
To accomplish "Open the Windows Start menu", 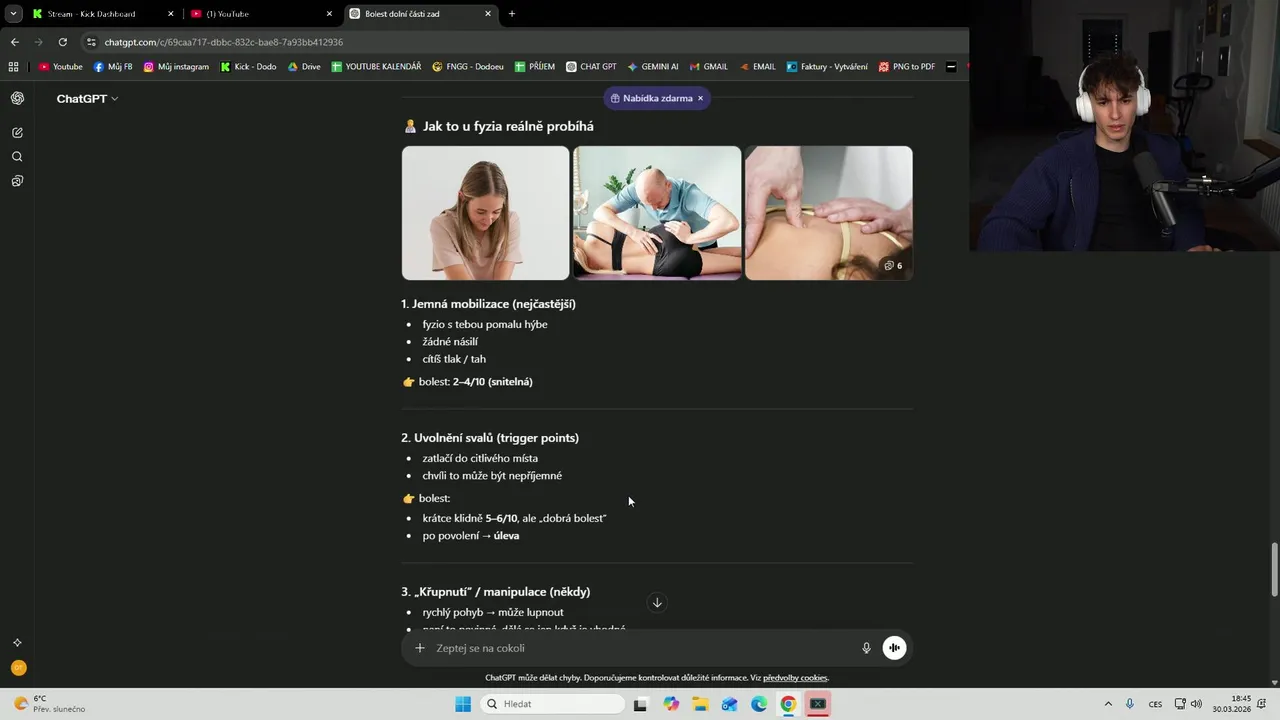I will tap(463, 704).
